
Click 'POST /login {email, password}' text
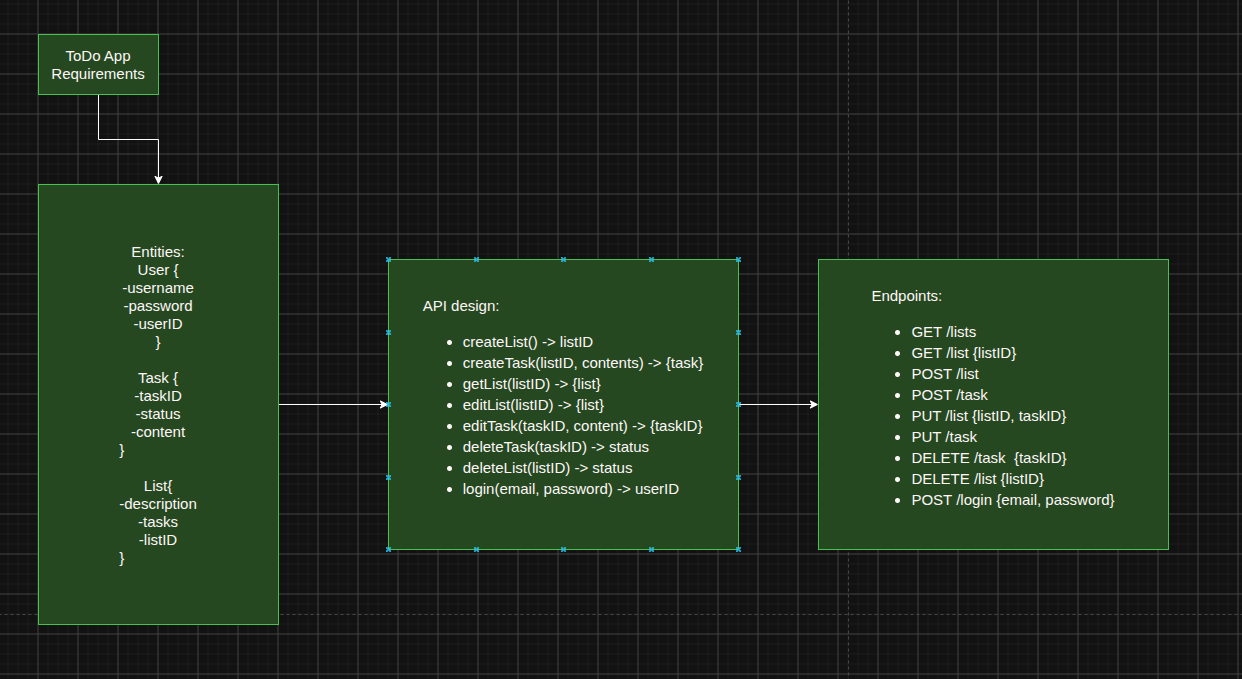(1012, 500)
